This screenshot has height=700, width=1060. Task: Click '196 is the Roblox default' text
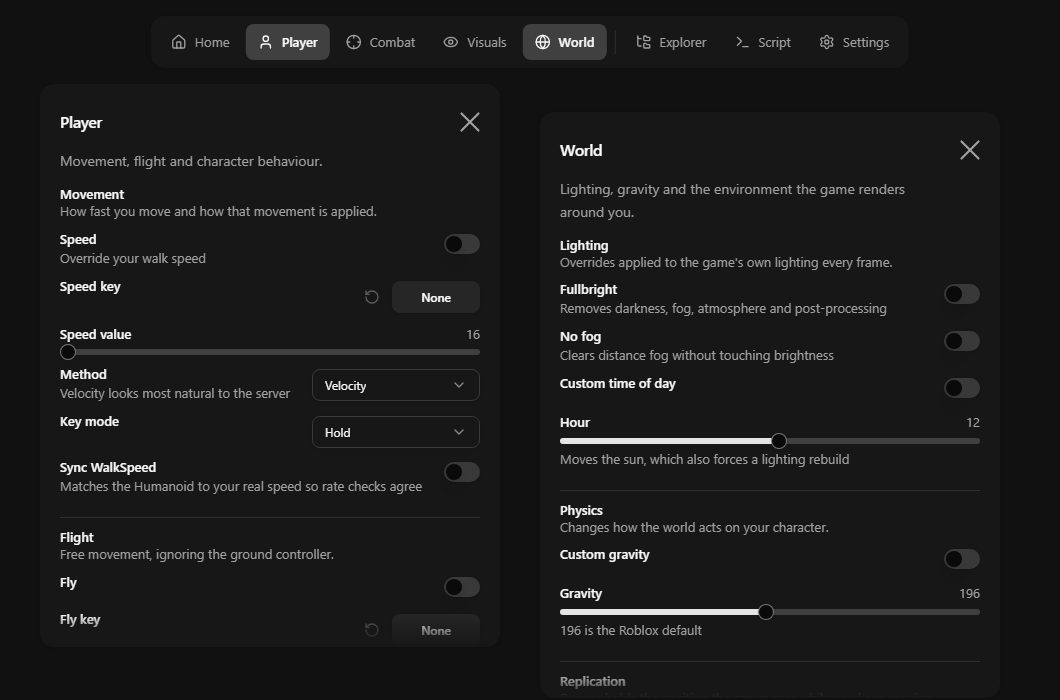[x=631, y=630]
